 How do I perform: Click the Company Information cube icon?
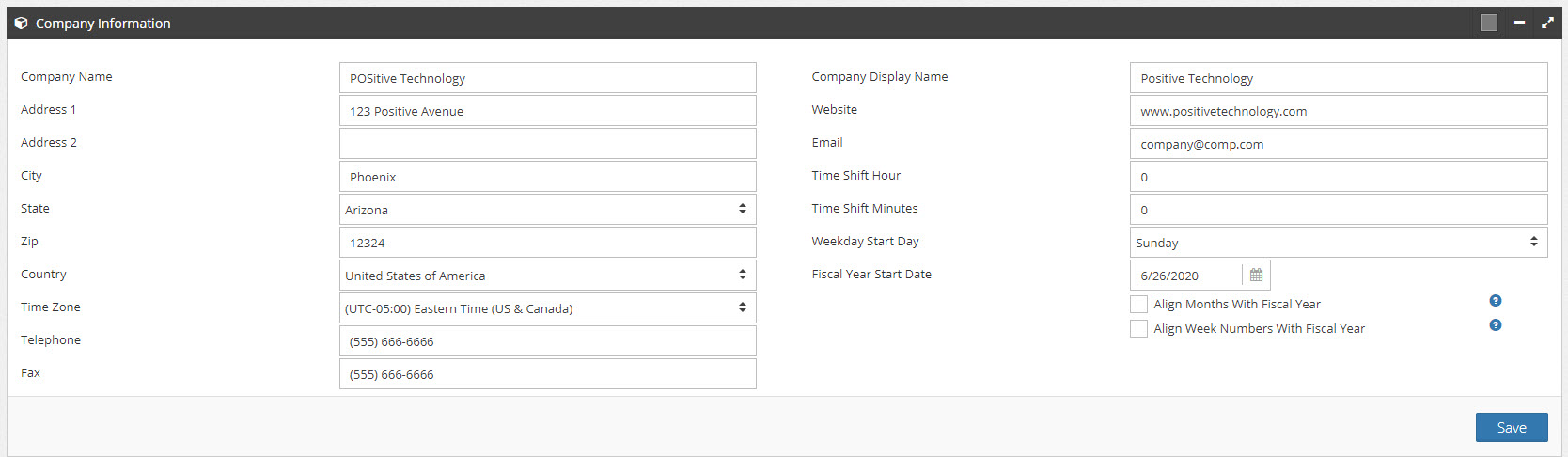(21, 23)
